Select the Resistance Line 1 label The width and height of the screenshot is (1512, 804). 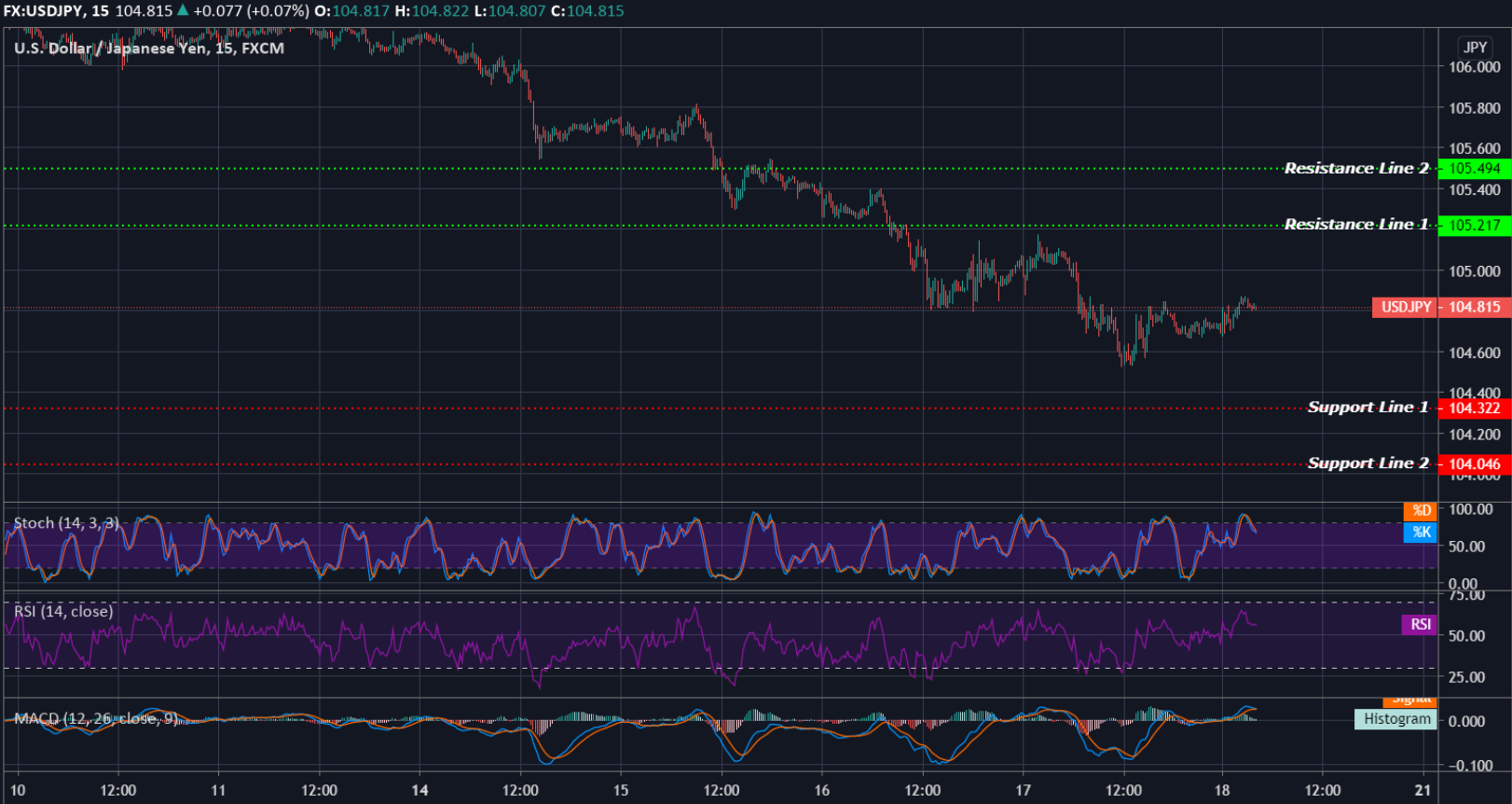point(1356,224)
